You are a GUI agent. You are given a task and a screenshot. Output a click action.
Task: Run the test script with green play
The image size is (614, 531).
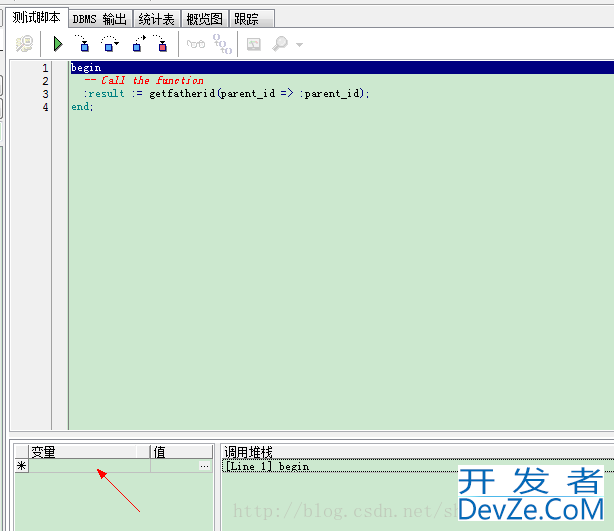click(x=58, y=44)
